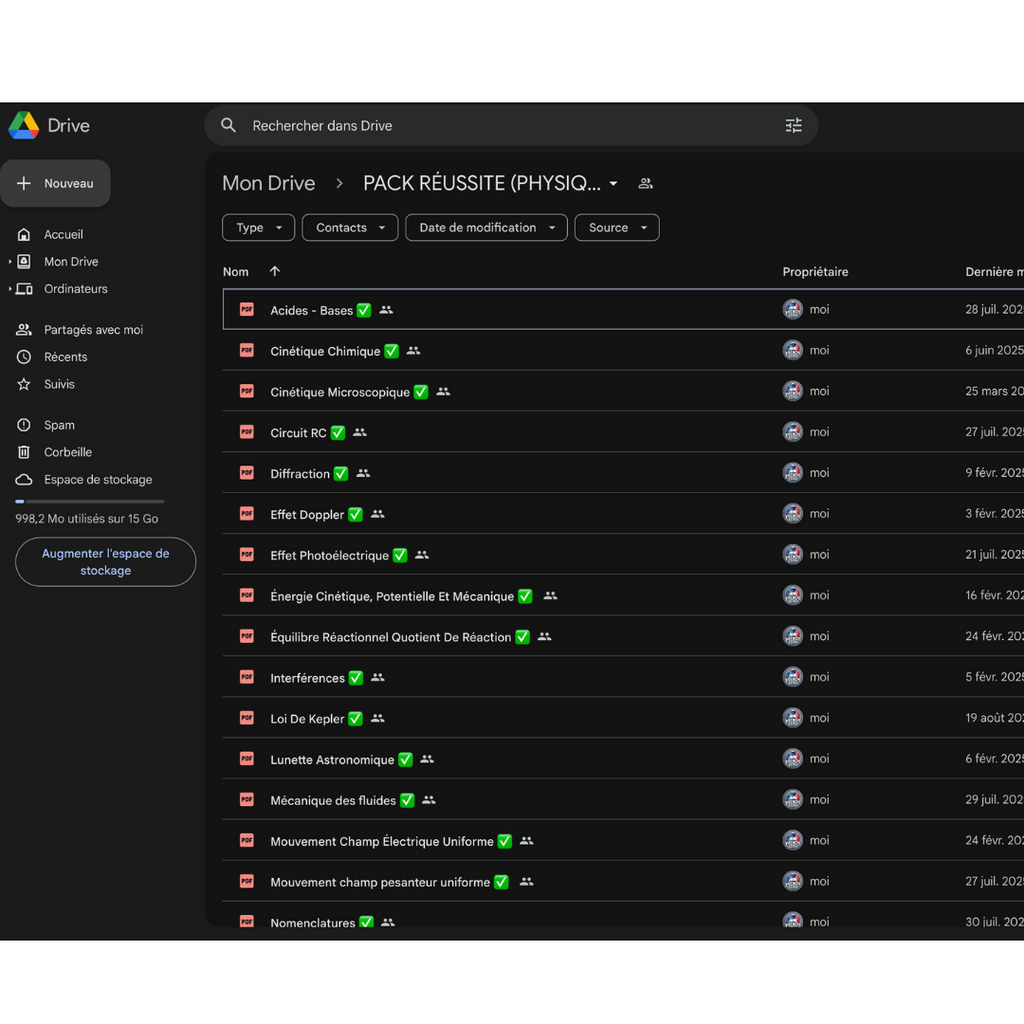Click the PDF icon for Circuit RC

(x=246, y=432)
